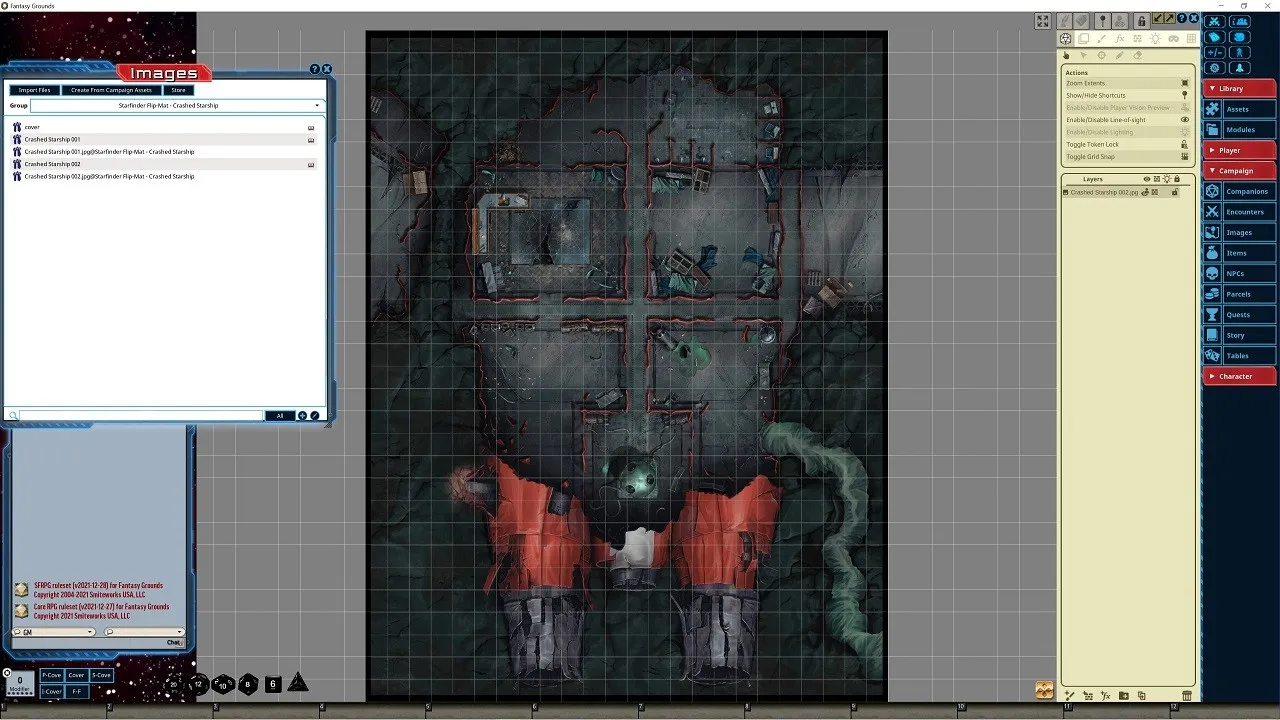Toggle lock icon in Layers header
Image resolution: width=1280 pixels, height=720 pixels.
click(x=1177, y=179)
